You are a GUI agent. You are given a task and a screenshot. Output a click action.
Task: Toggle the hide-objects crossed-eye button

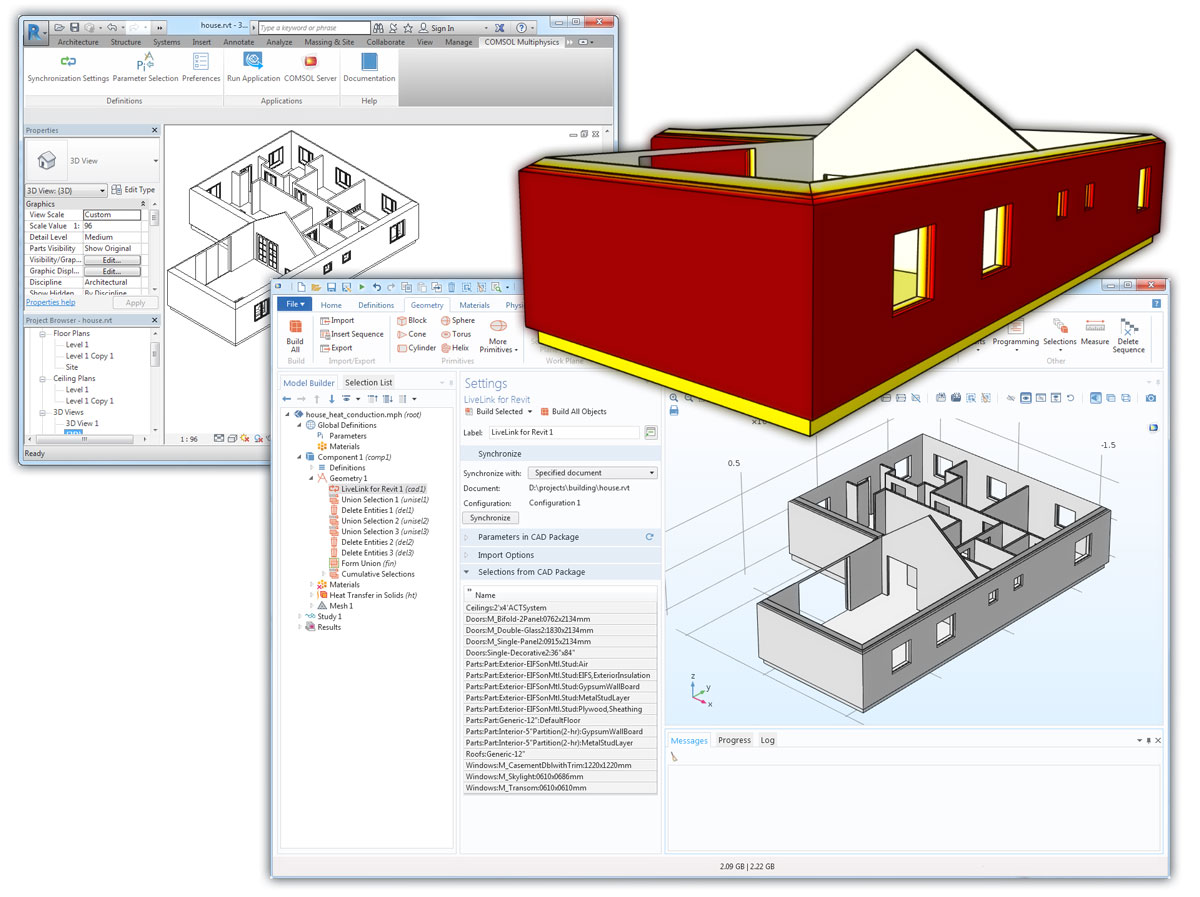1009,398
